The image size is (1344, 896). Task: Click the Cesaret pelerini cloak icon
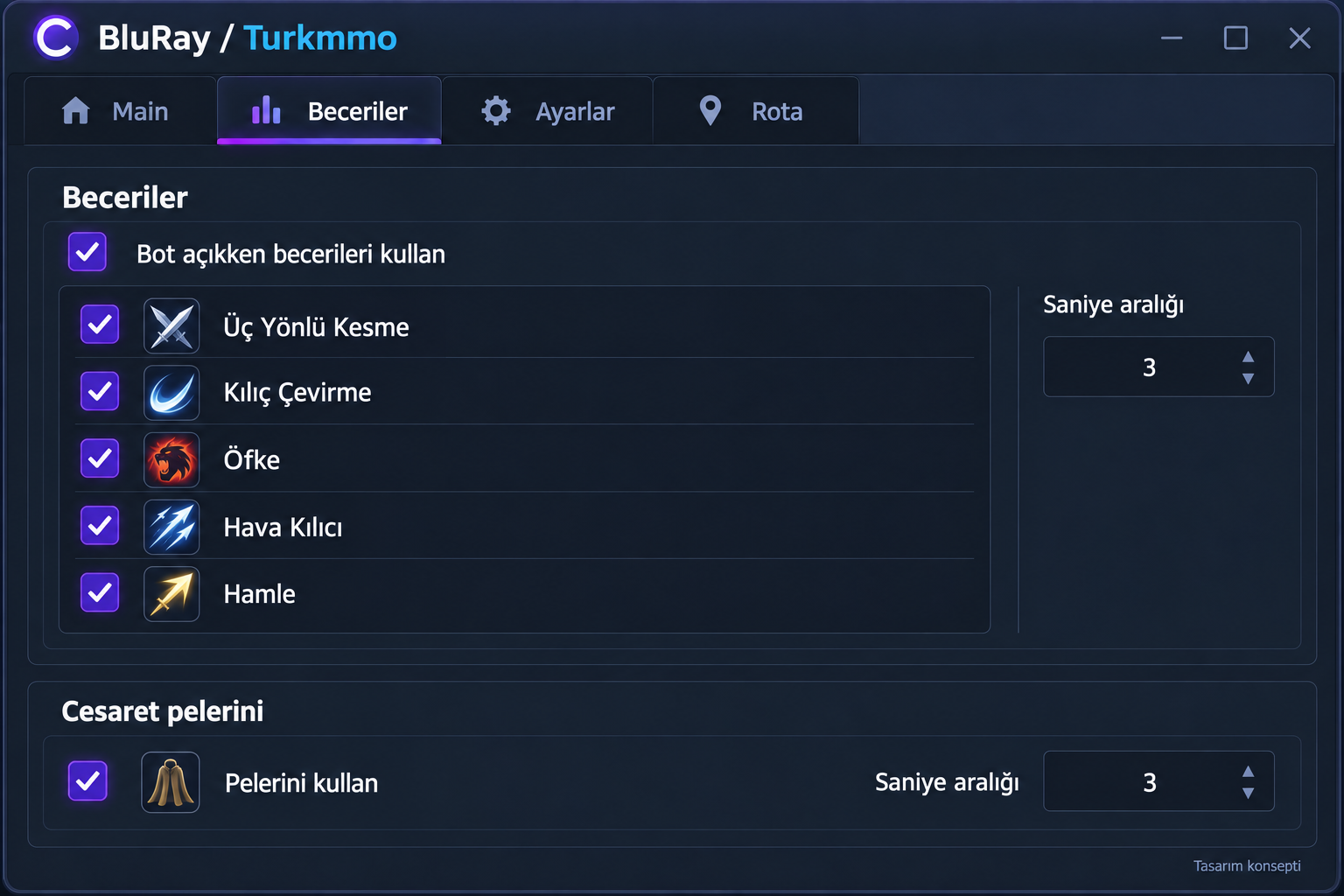(171, 782)
